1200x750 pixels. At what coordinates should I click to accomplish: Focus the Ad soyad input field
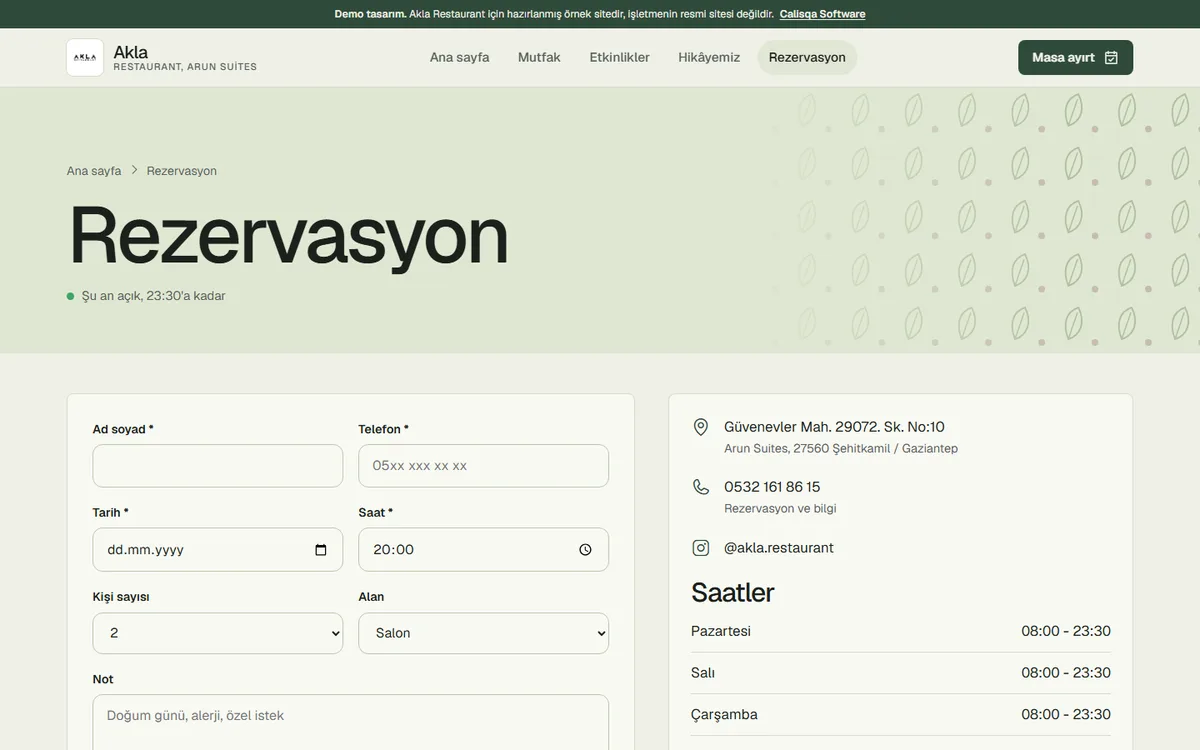pos(218,466)
